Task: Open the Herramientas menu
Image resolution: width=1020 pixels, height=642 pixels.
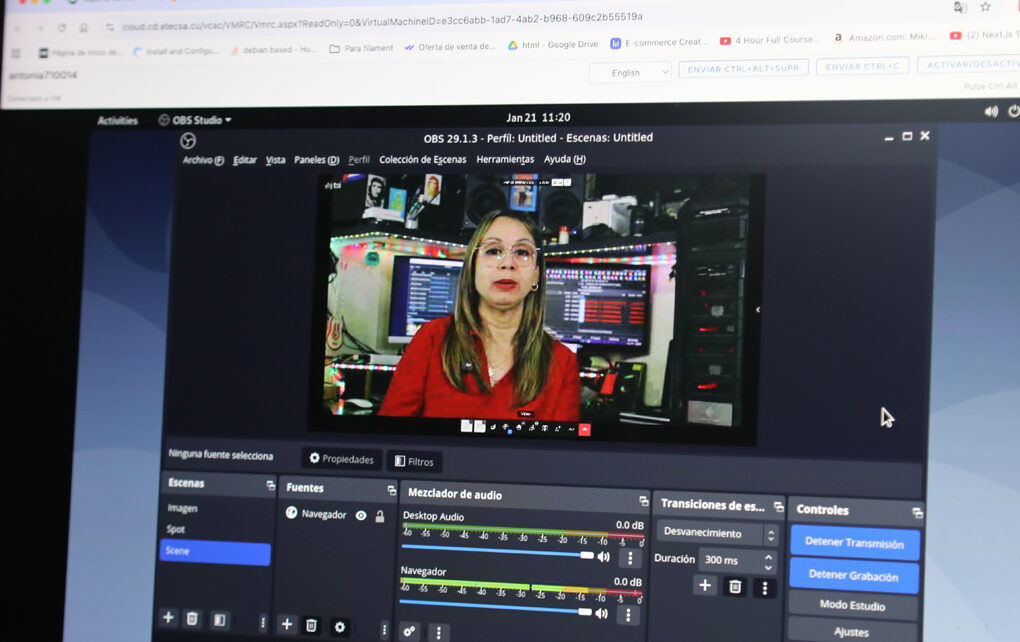Action: [505, 160]
